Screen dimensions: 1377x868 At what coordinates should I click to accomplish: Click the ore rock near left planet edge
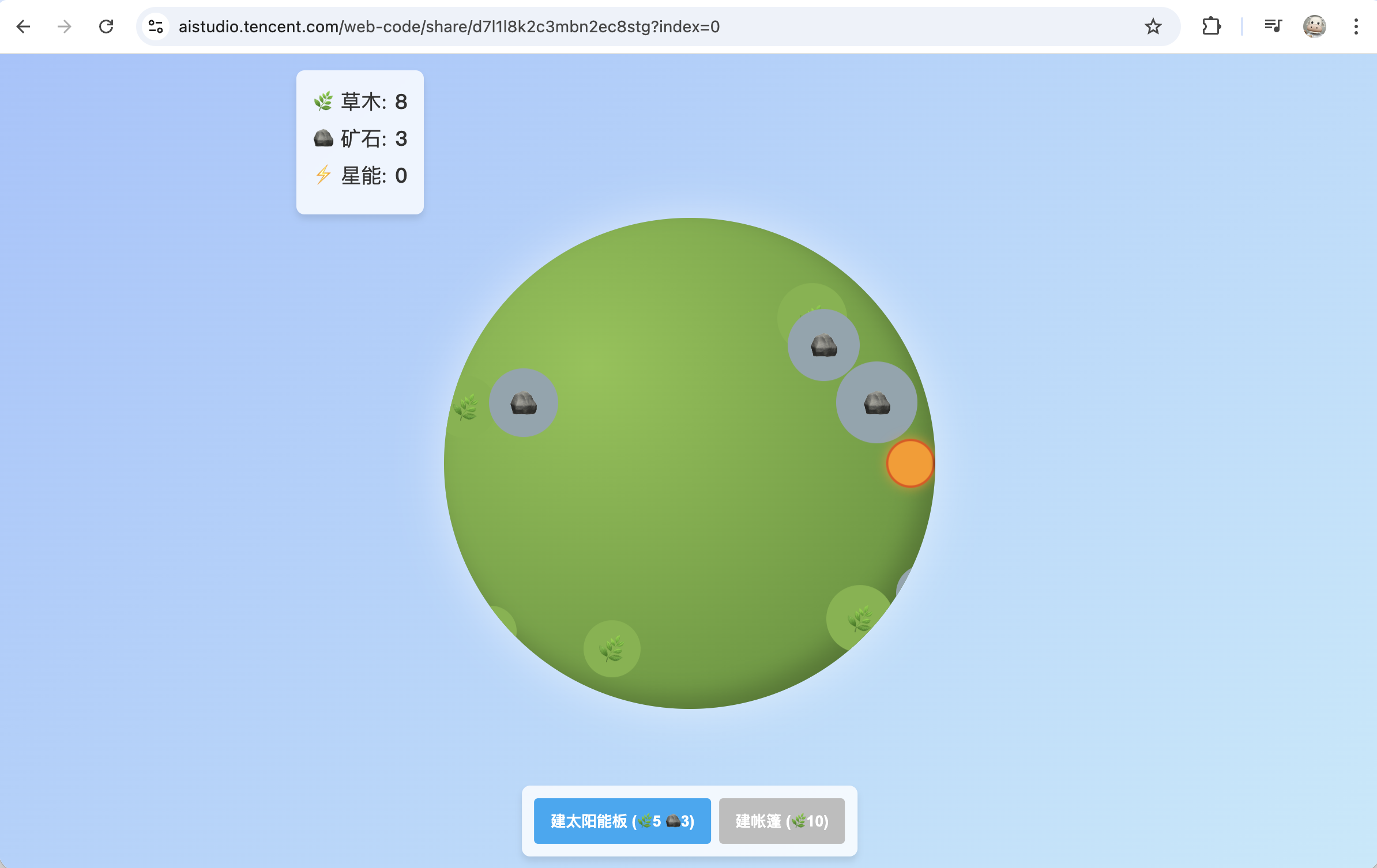(523, 402)
